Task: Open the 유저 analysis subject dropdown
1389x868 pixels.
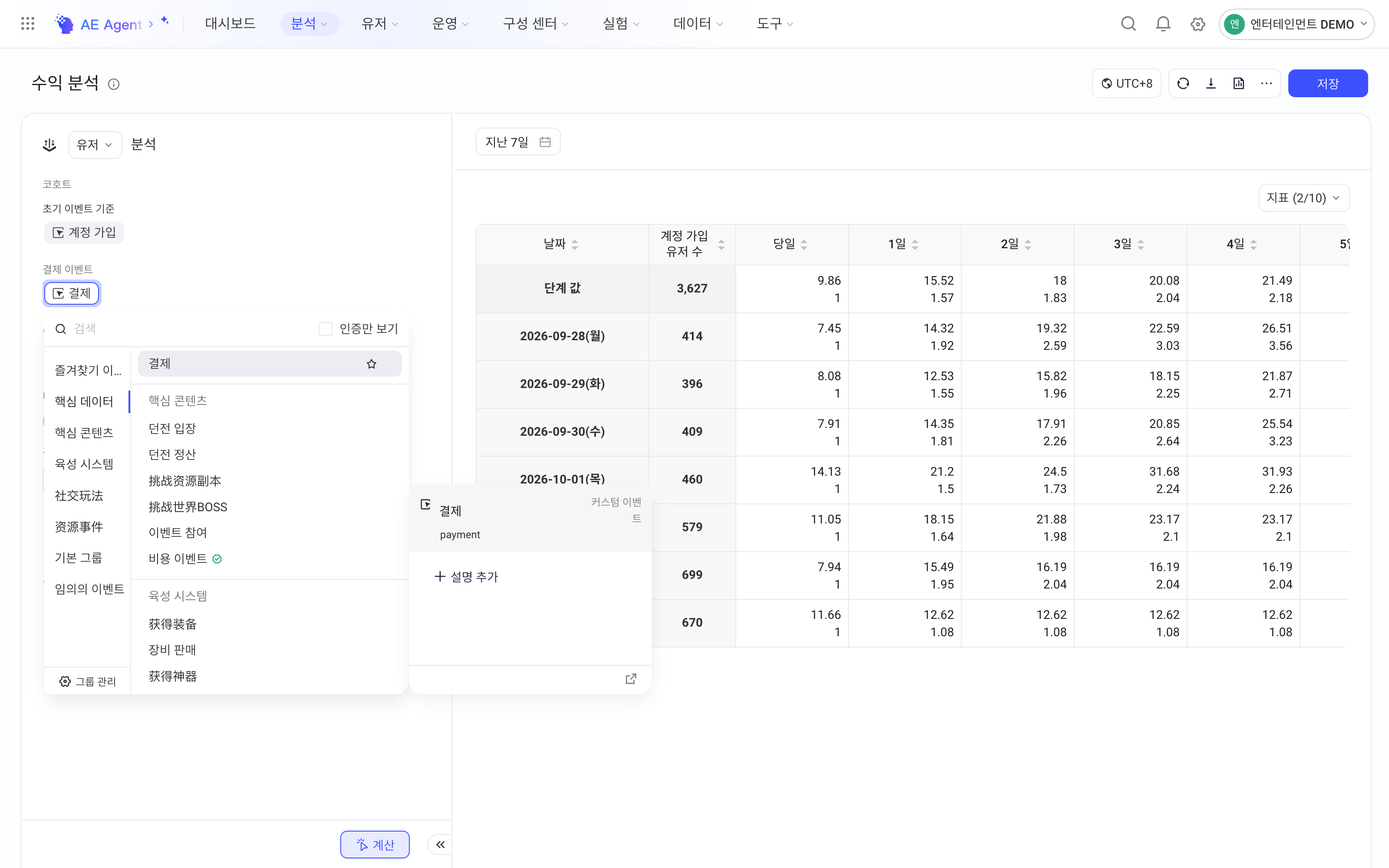Action: tap(95, 145)
